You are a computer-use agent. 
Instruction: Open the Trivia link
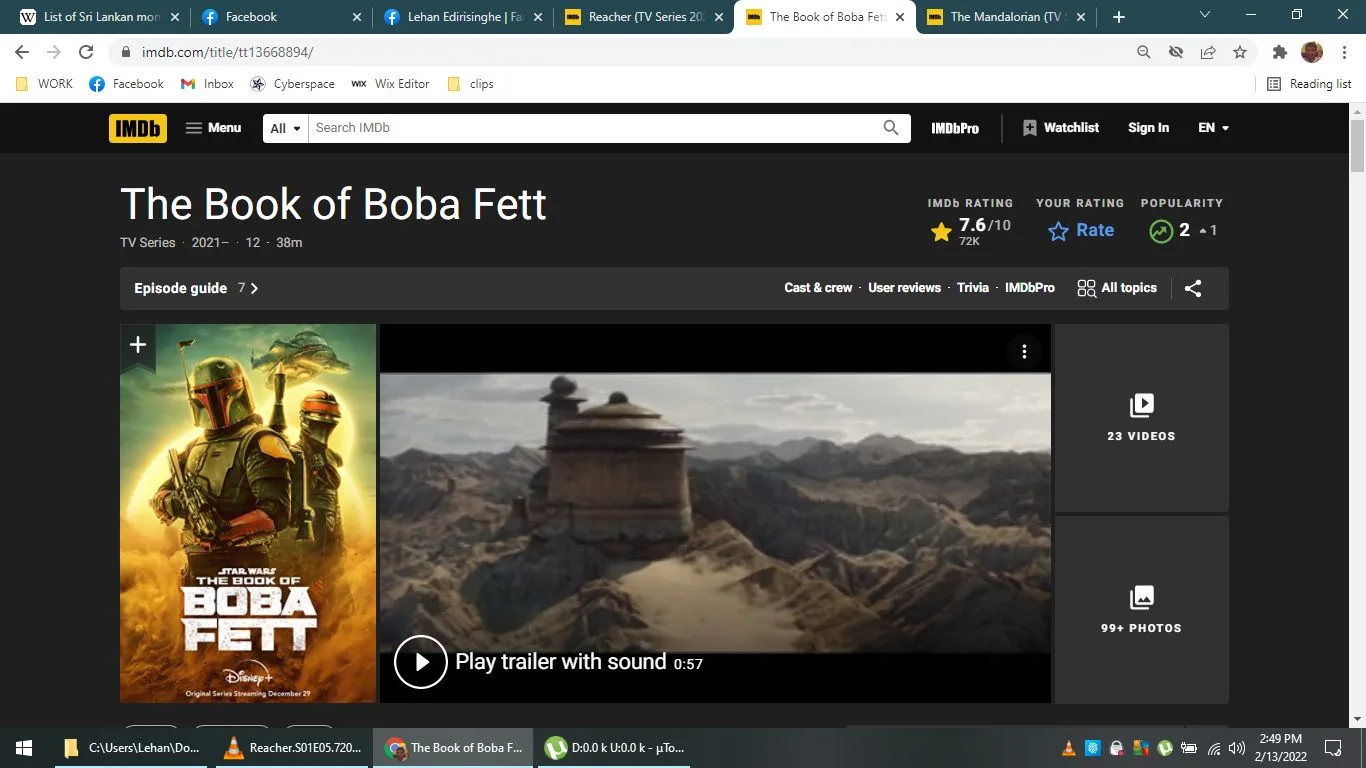coord(972,288)
